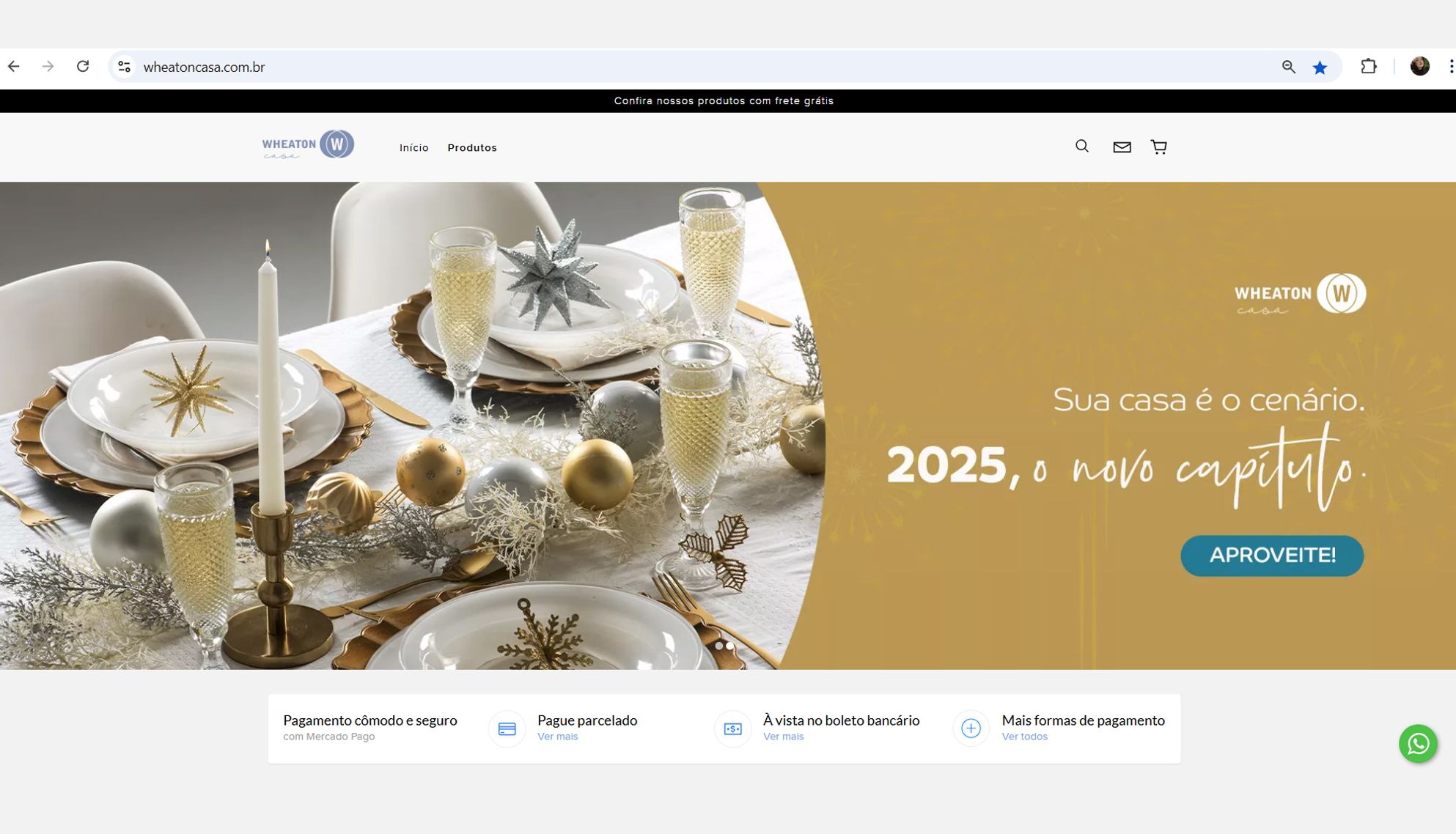Click the Wheaton Casa header logo

[308, 144]
